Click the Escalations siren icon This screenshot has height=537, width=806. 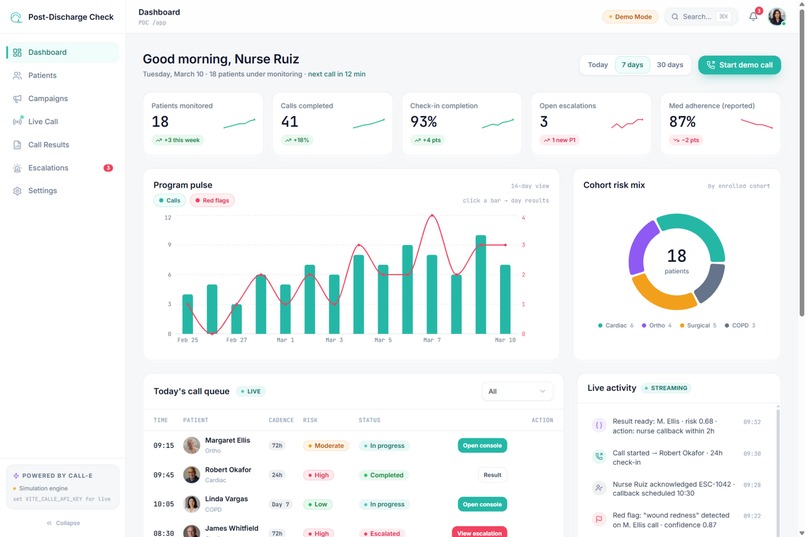click(x=17, y=168)
